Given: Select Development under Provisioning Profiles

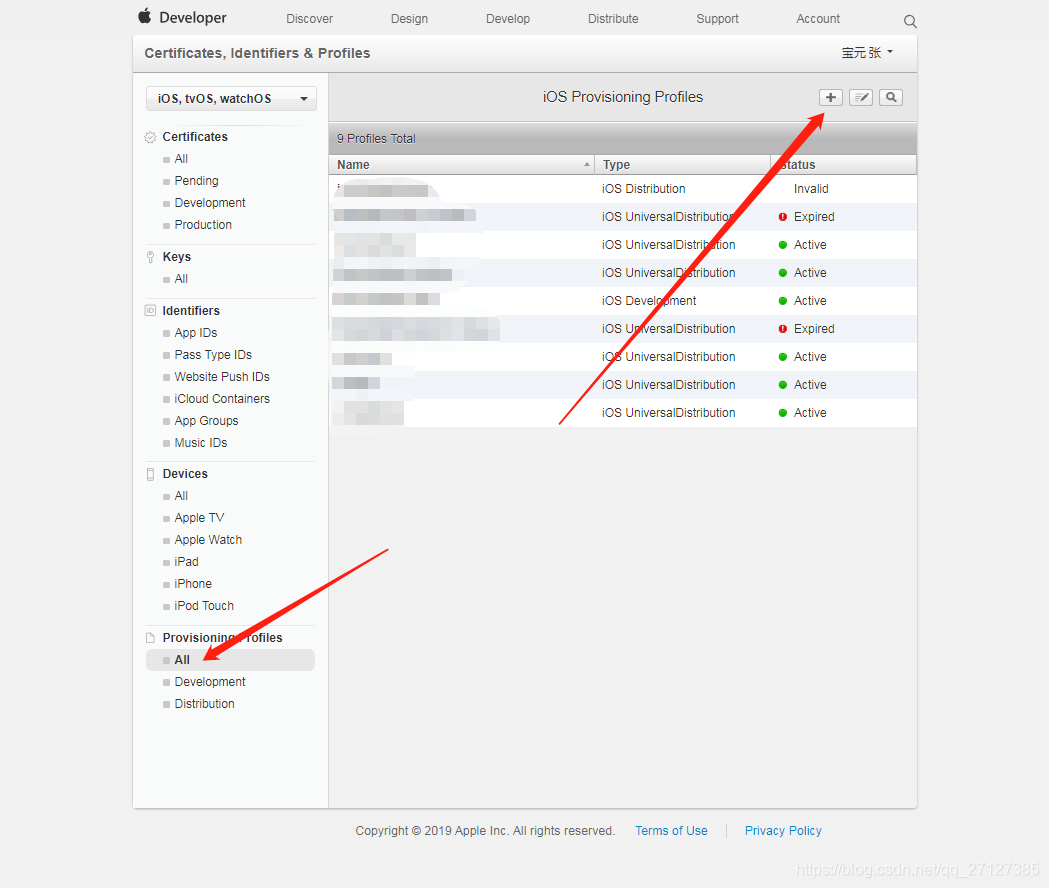Looking at the screenshot, I should click(209, 682).
